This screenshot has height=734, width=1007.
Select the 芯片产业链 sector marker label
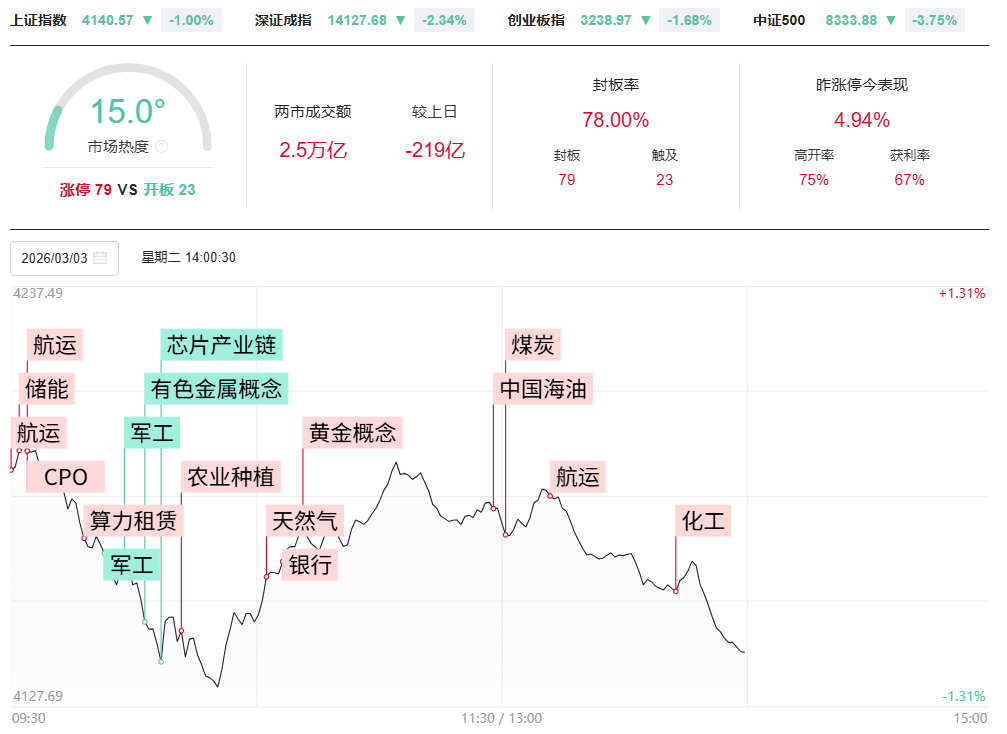point(223,345)
